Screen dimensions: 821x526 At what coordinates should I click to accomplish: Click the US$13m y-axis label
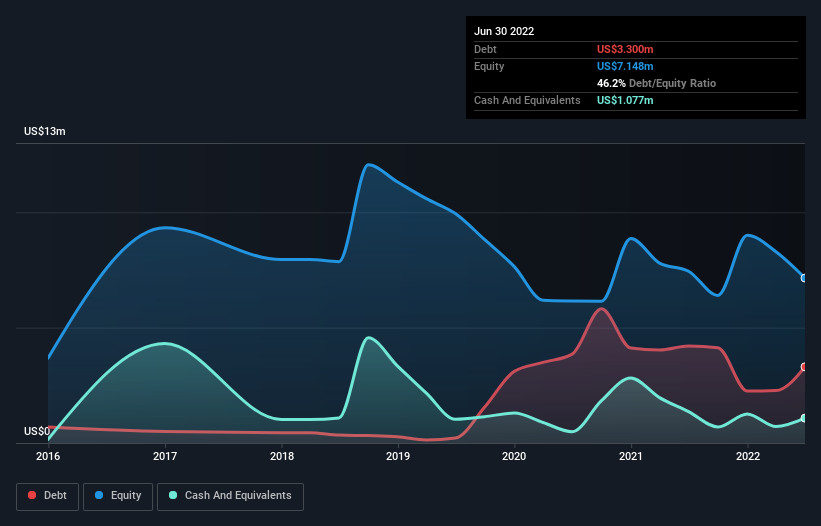45,131
